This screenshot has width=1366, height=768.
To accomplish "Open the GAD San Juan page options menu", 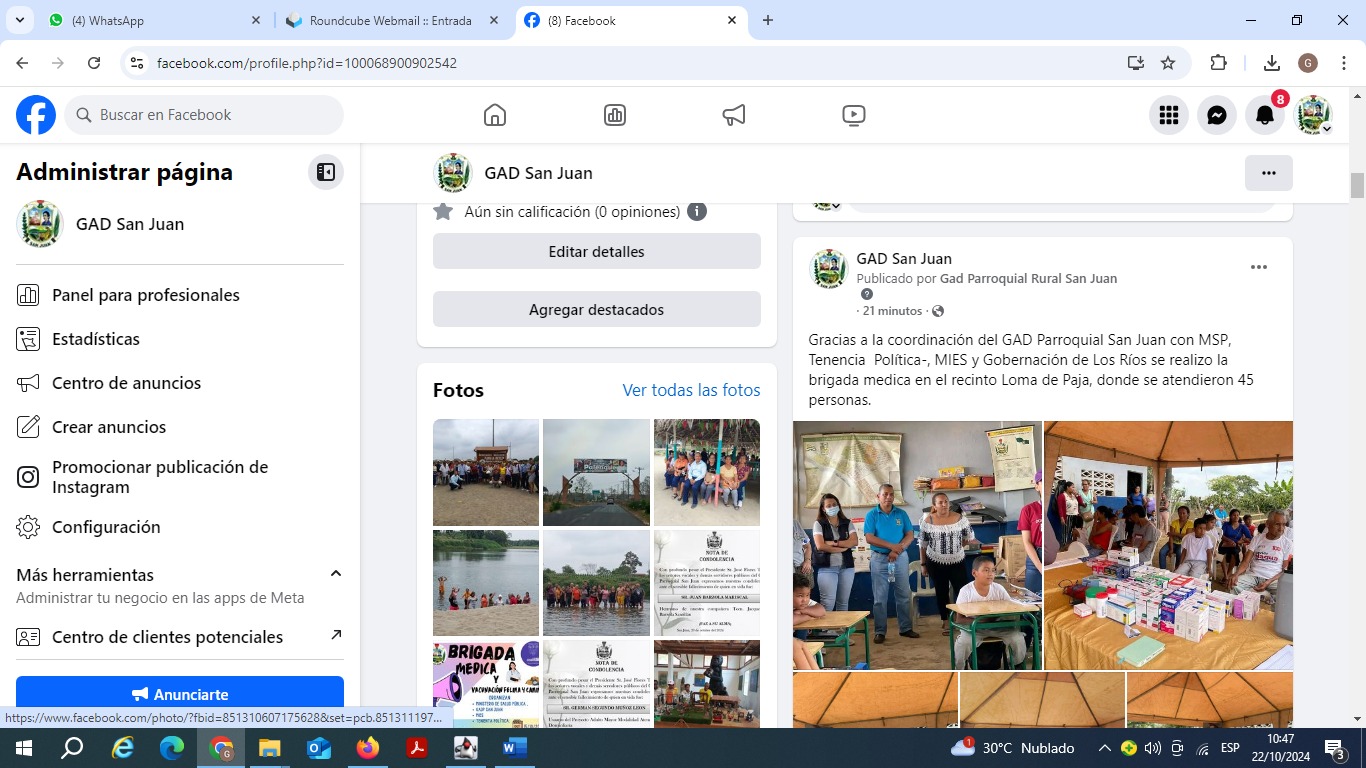I will 1268,173.
